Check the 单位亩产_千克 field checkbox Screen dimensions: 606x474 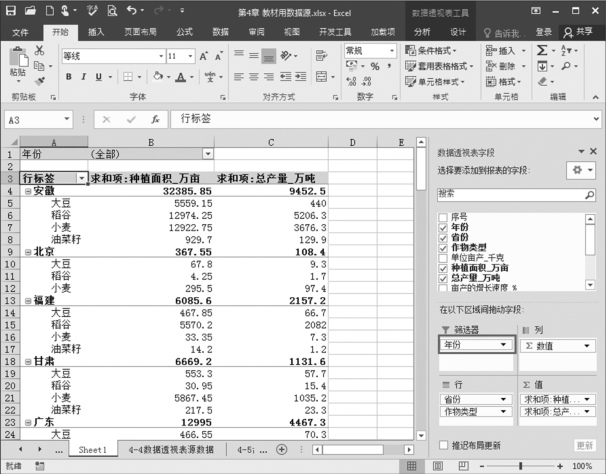tap(443, 258)
